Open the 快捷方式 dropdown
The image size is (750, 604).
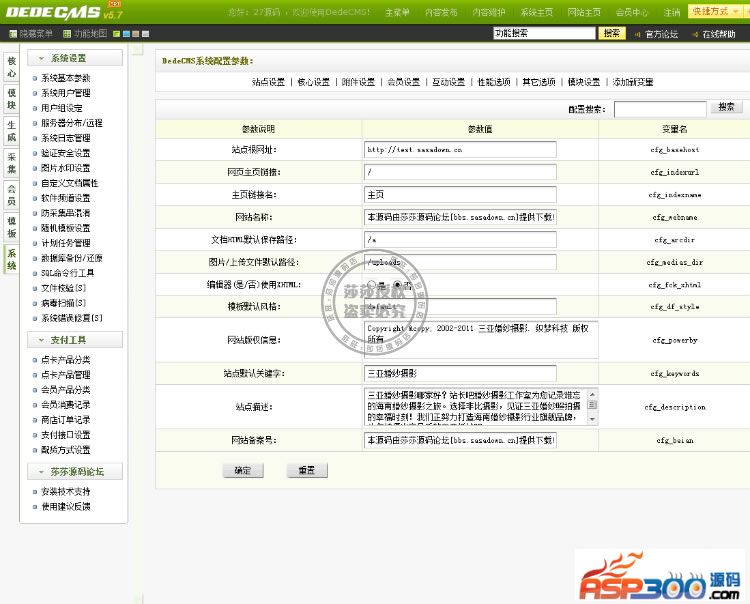pyautogui.click(x=716, y=11)
